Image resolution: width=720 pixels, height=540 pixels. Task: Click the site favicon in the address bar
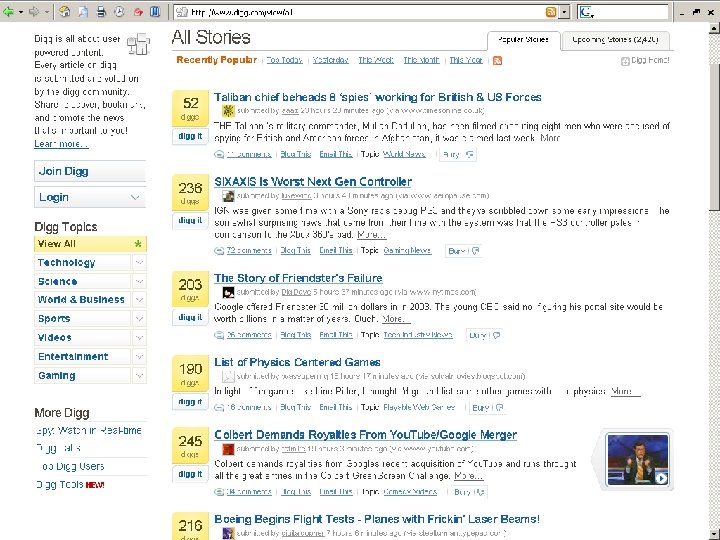pos(182,12)
